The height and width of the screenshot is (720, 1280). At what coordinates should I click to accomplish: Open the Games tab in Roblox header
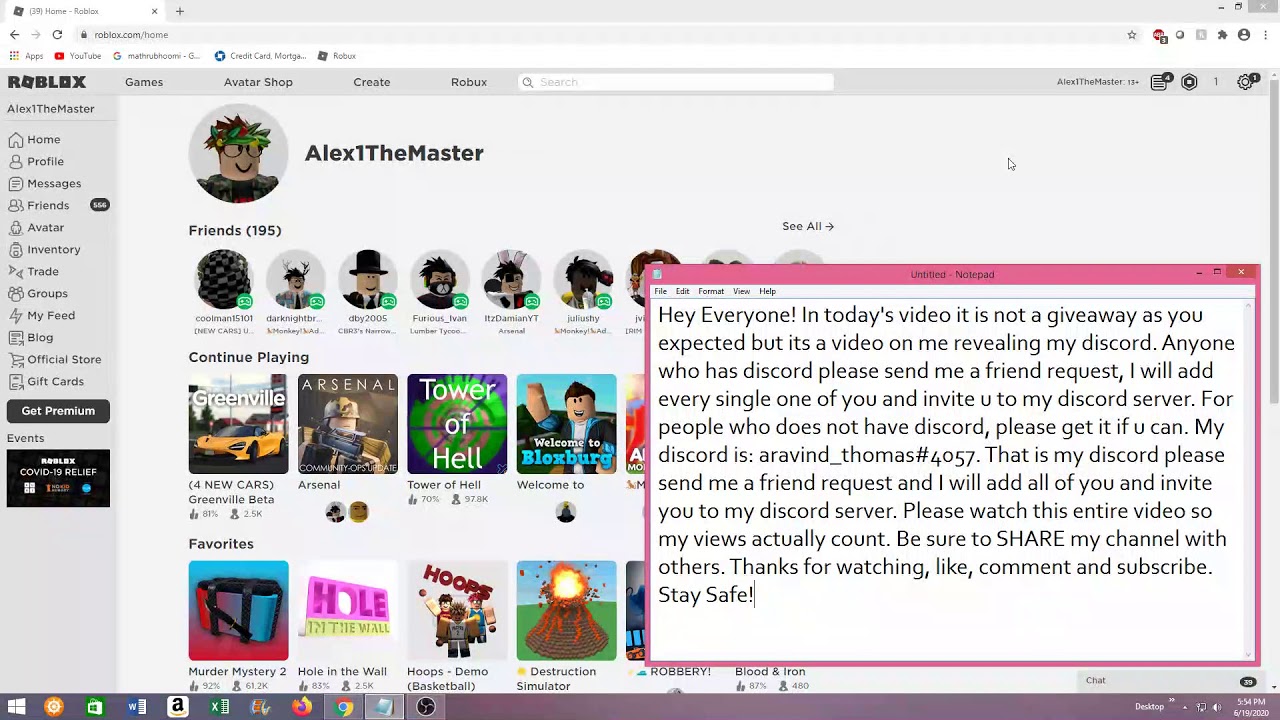144,82
